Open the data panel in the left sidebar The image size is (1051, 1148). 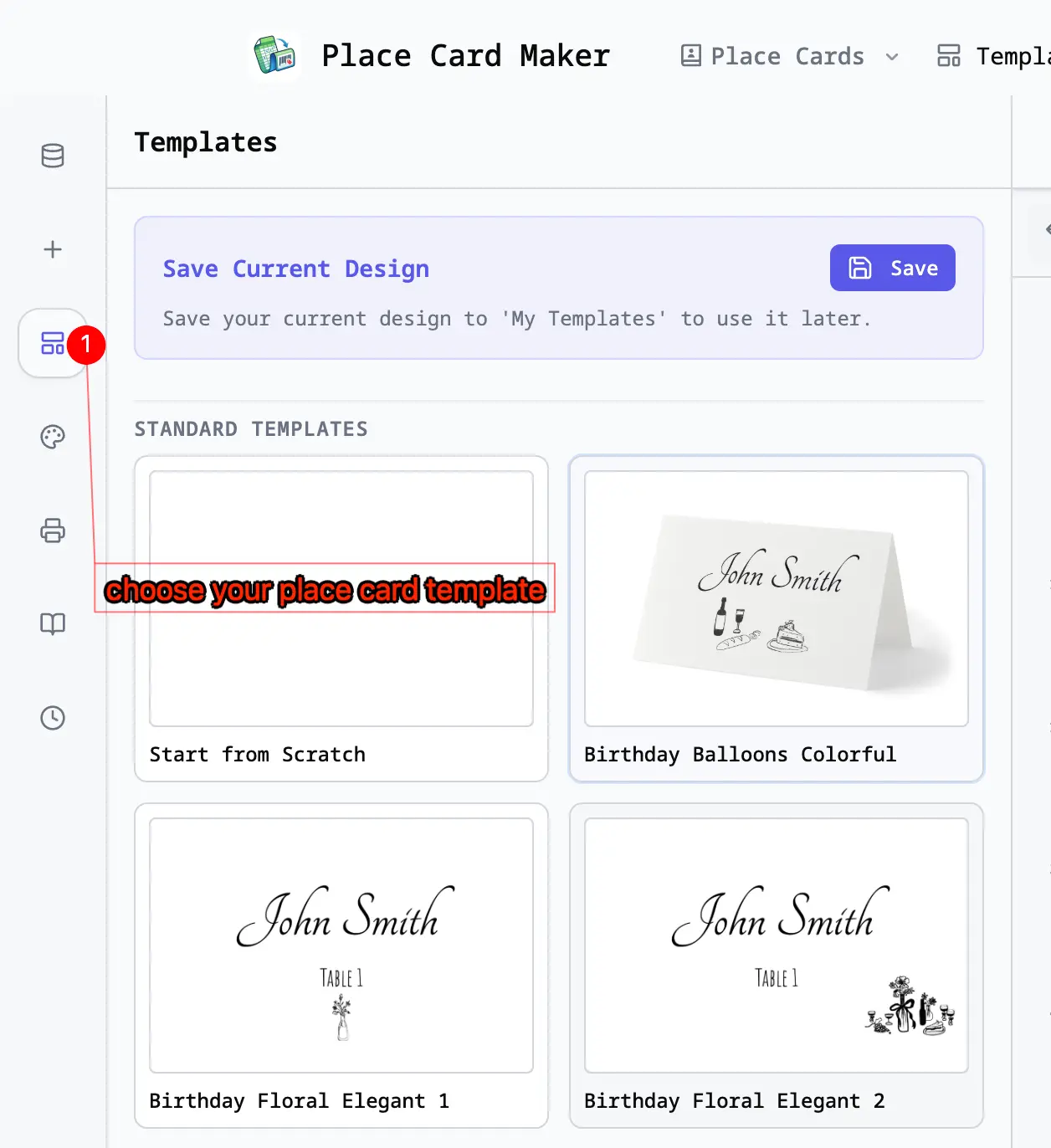click(x=53, y=155)
